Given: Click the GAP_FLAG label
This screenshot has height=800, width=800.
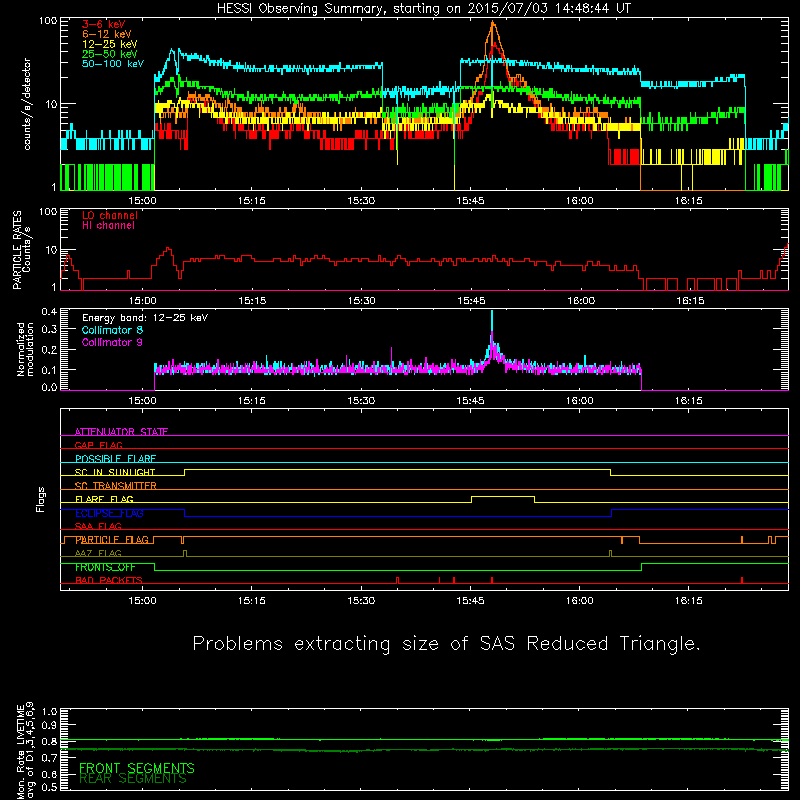Looking at the screenshot, I should [98, 445].
